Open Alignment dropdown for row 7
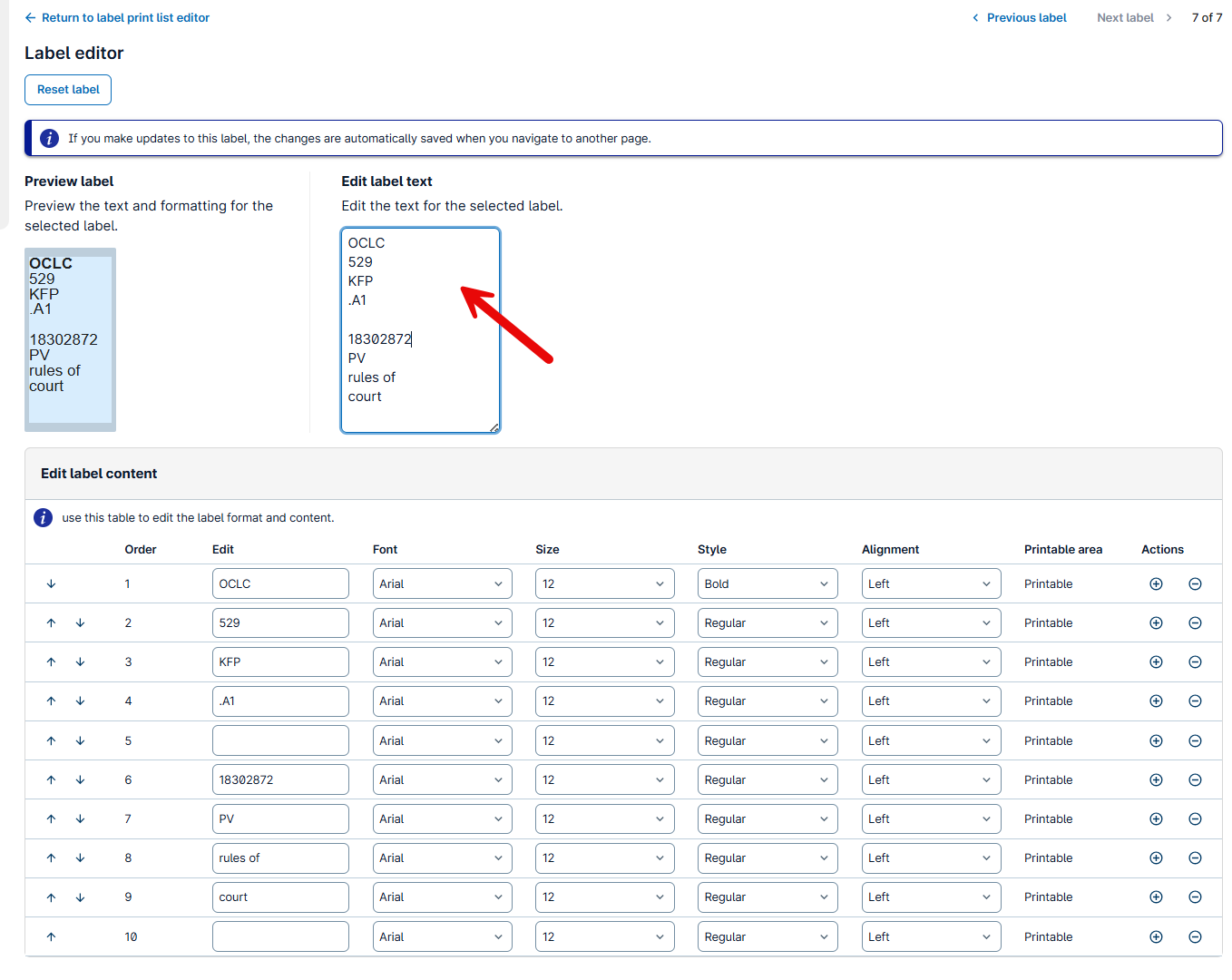Image resolution: width=1232 pixels, height=980 pixels. click(x=931, y=819)
